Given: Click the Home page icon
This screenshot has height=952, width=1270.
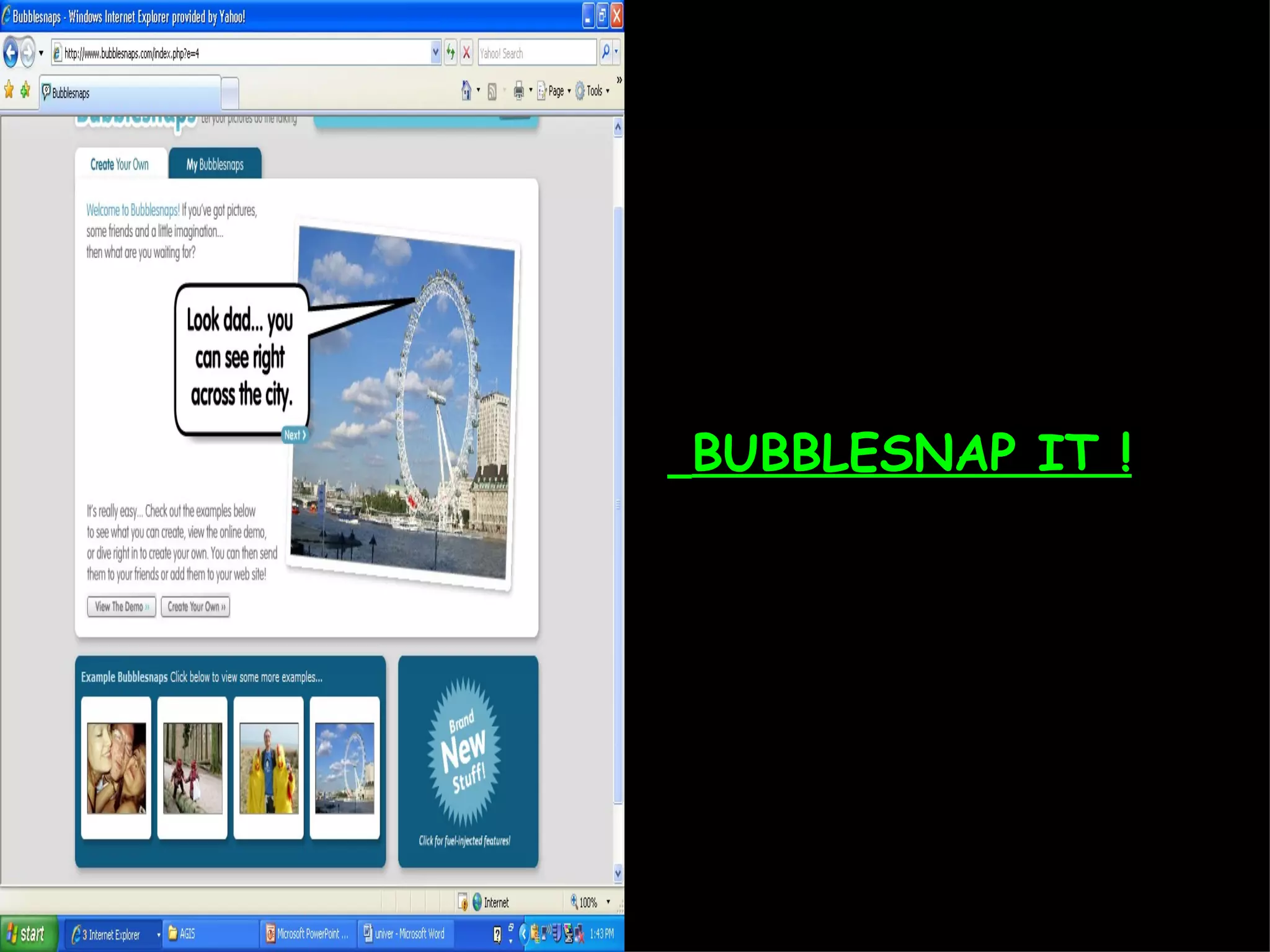Looking at the screenshot, I should (x=466, y=91).
